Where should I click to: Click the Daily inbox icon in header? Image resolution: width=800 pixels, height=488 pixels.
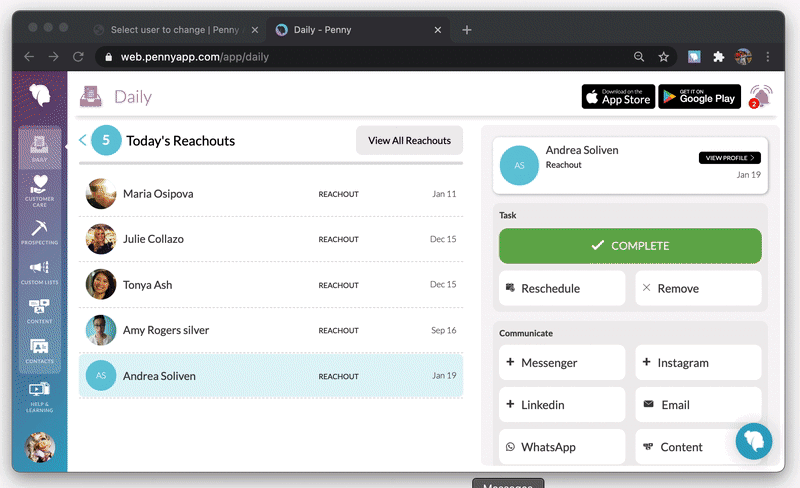[91, 96]
